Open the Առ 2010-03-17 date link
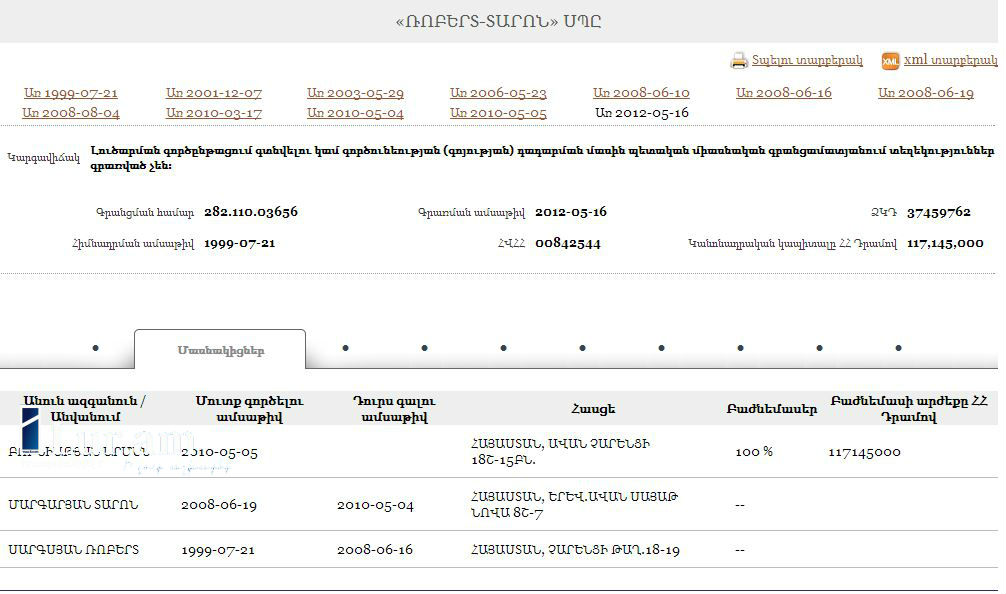This screenshot has width=1006, height=594. pyautogui.click(x=214, y=113)
